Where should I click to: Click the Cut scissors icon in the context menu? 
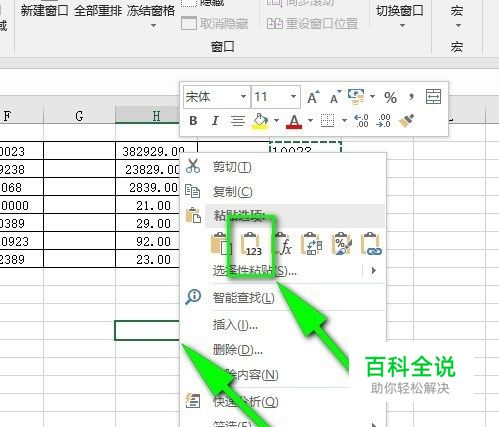pyautogui.click(x=193, y=166)
